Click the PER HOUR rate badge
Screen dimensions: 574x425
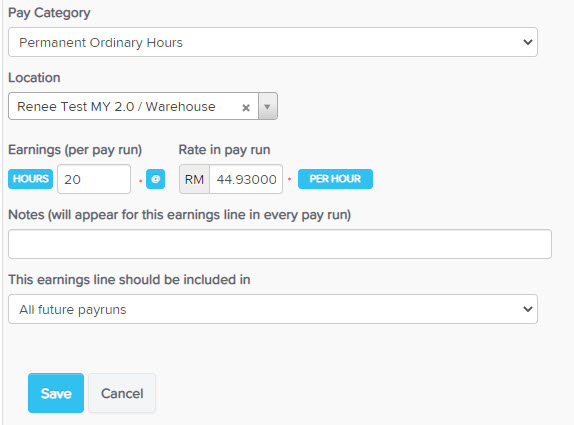(x=335, y=179)
